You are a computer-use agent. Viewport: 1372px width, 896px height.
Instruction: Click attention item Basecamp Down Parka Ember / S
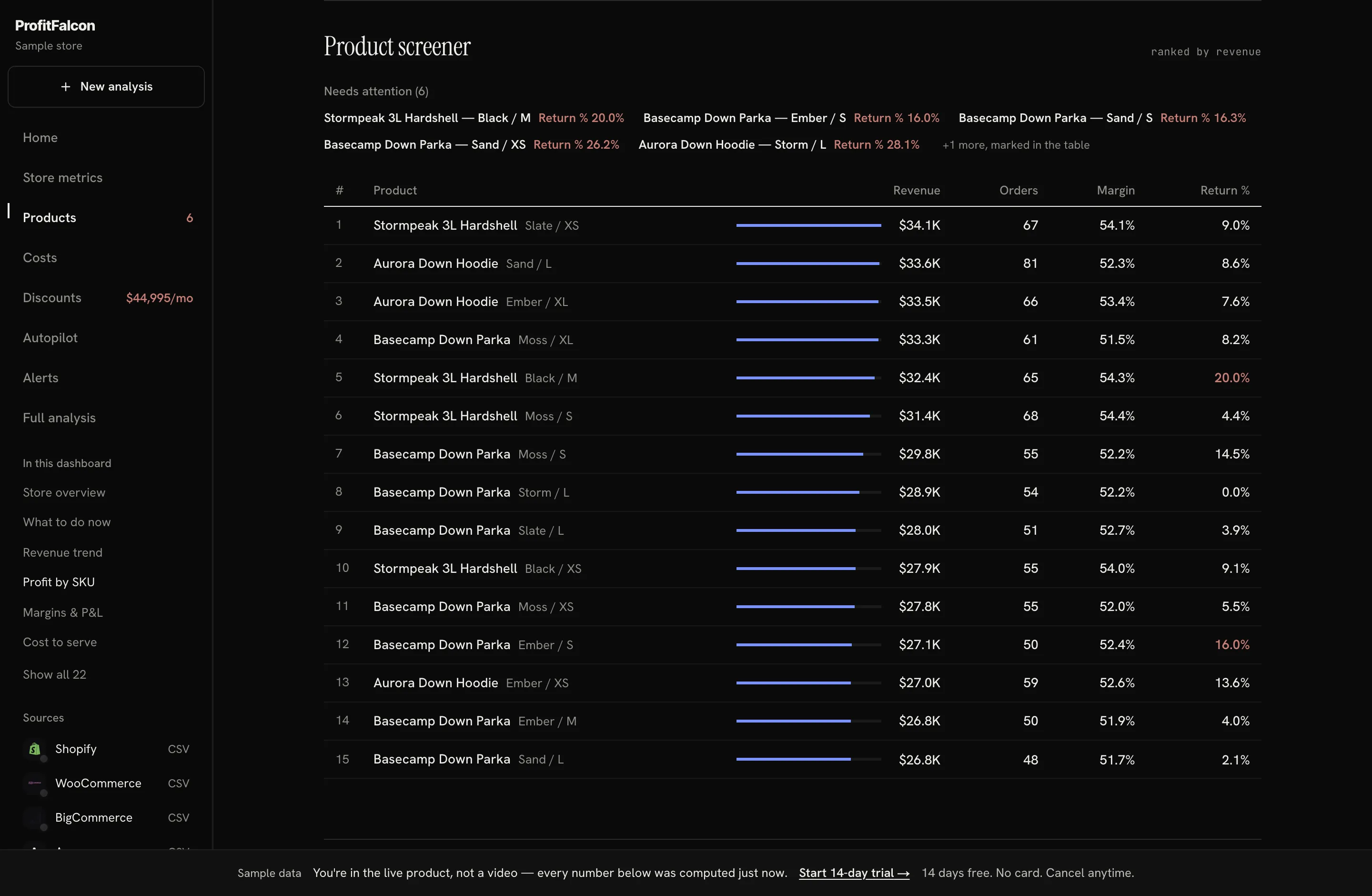[x=791, y=118]
